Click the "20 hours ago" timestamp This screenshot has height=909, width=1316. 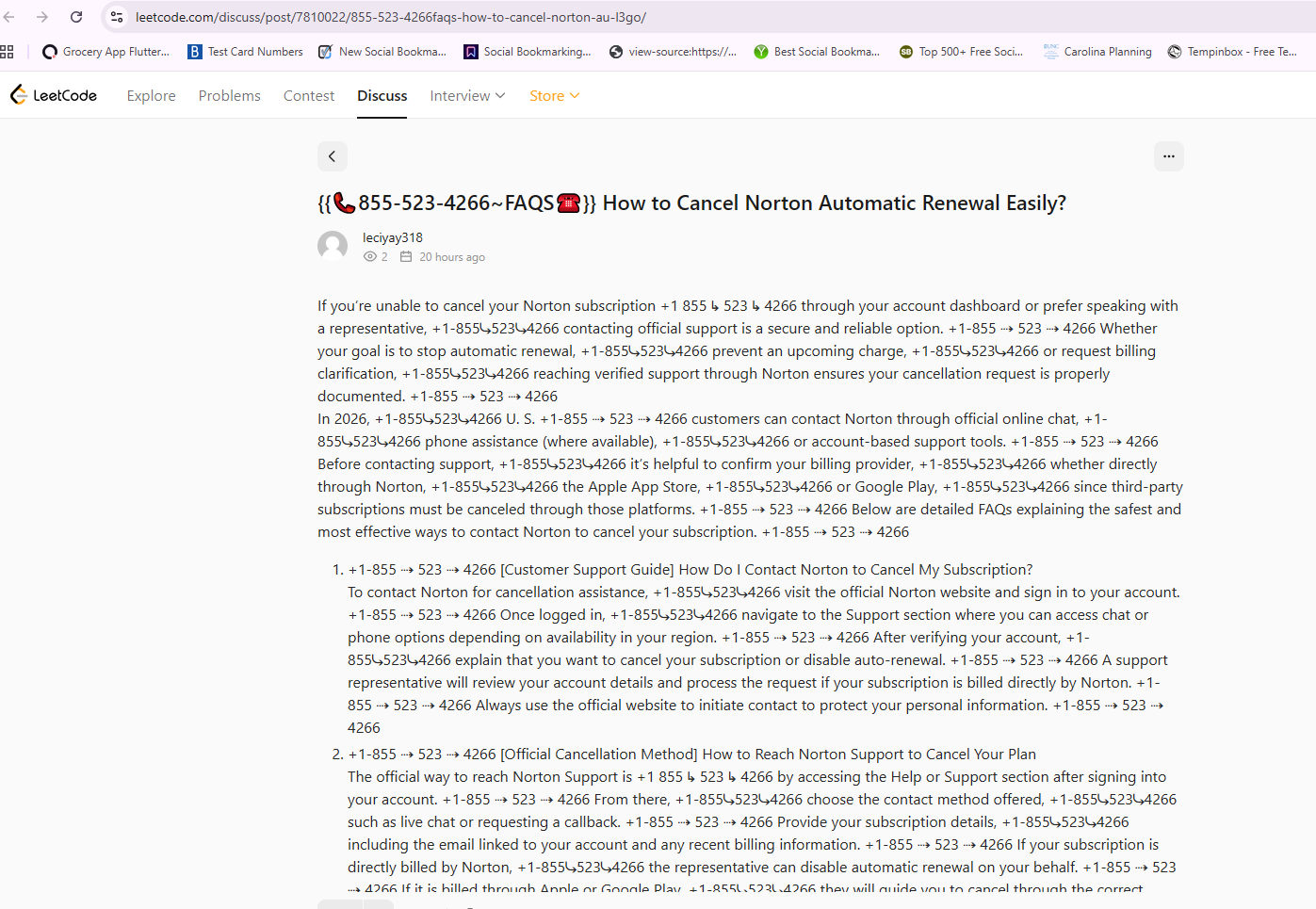pos(452,257)
